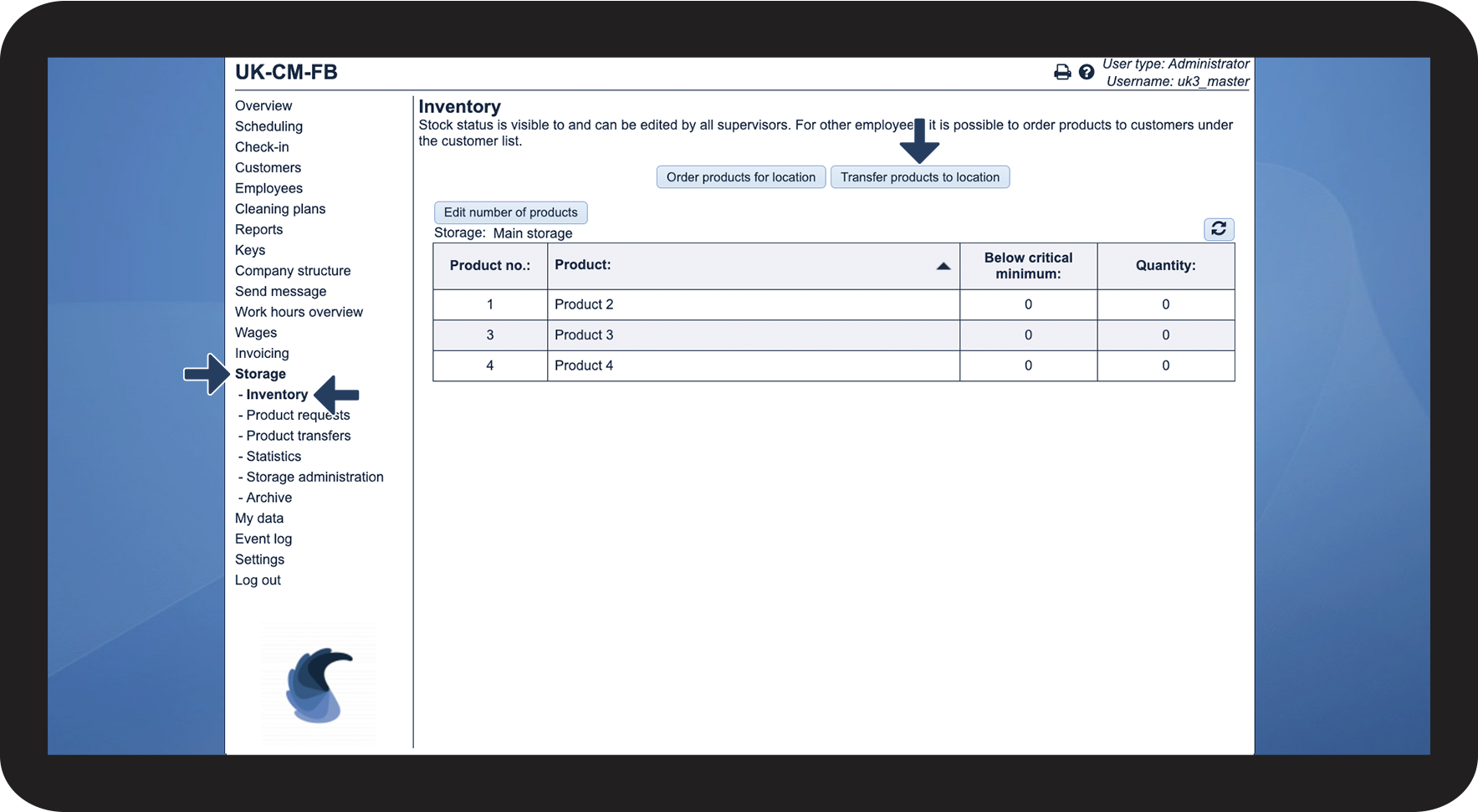Click product number 1 cell
This screenshot has width=1478, height=812.
tap(490, 304)
